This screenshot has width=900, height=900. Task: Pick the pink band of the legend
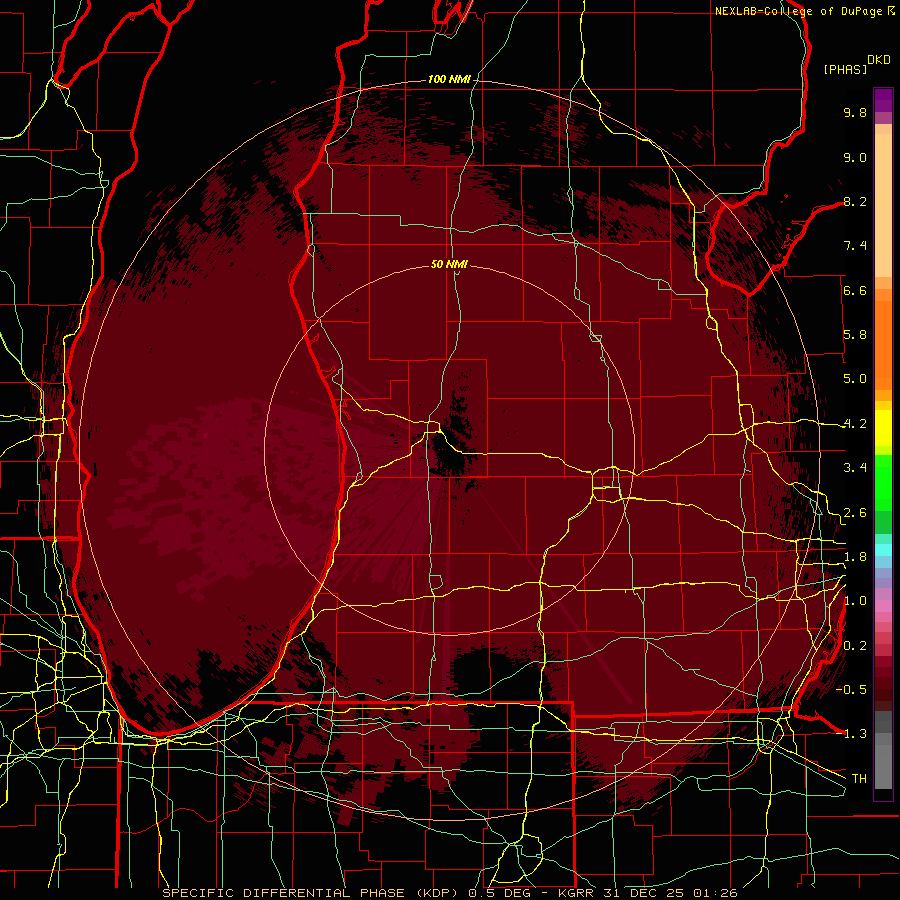[883, 606]
